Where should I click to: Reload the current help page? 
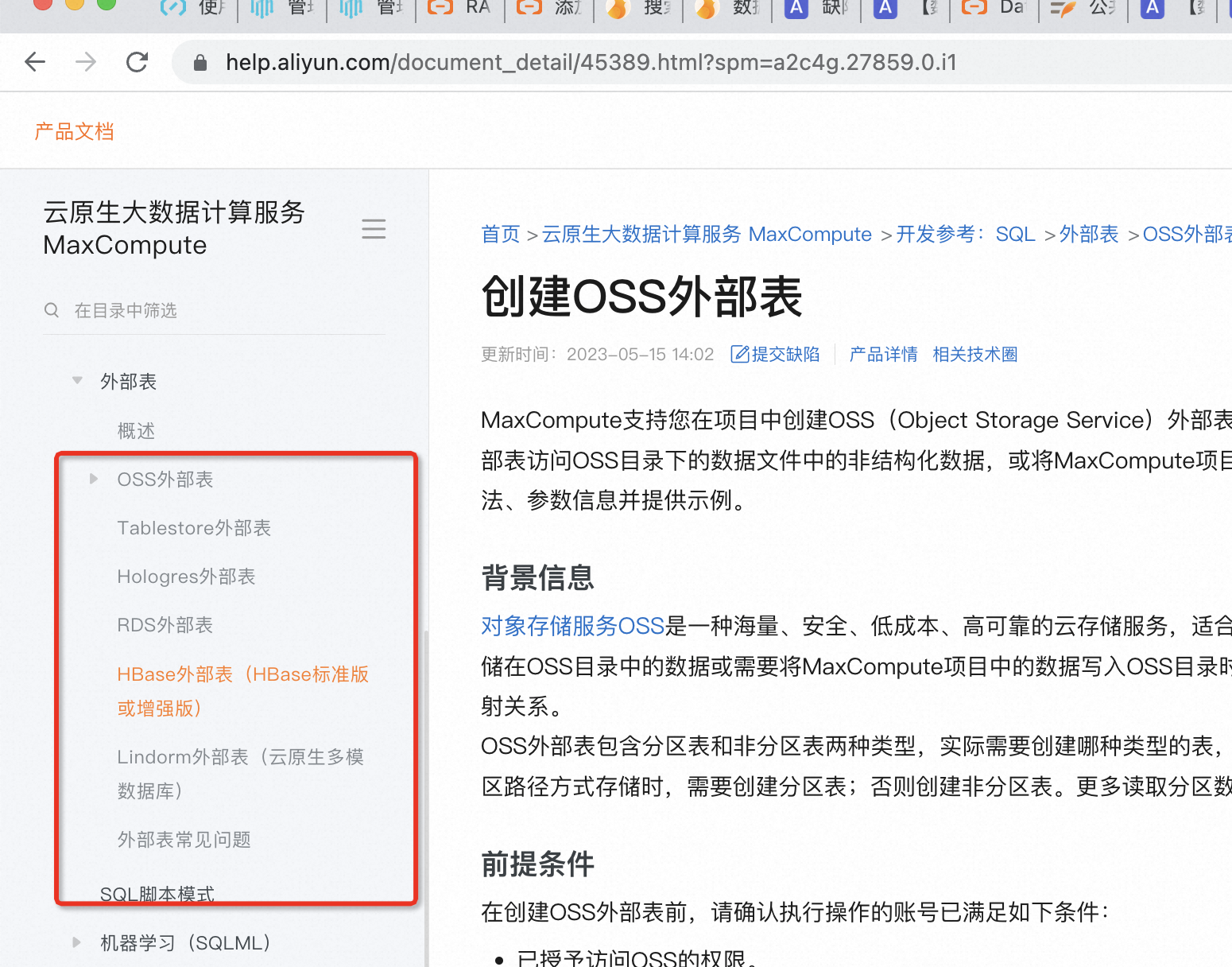[x=138, y=62]
